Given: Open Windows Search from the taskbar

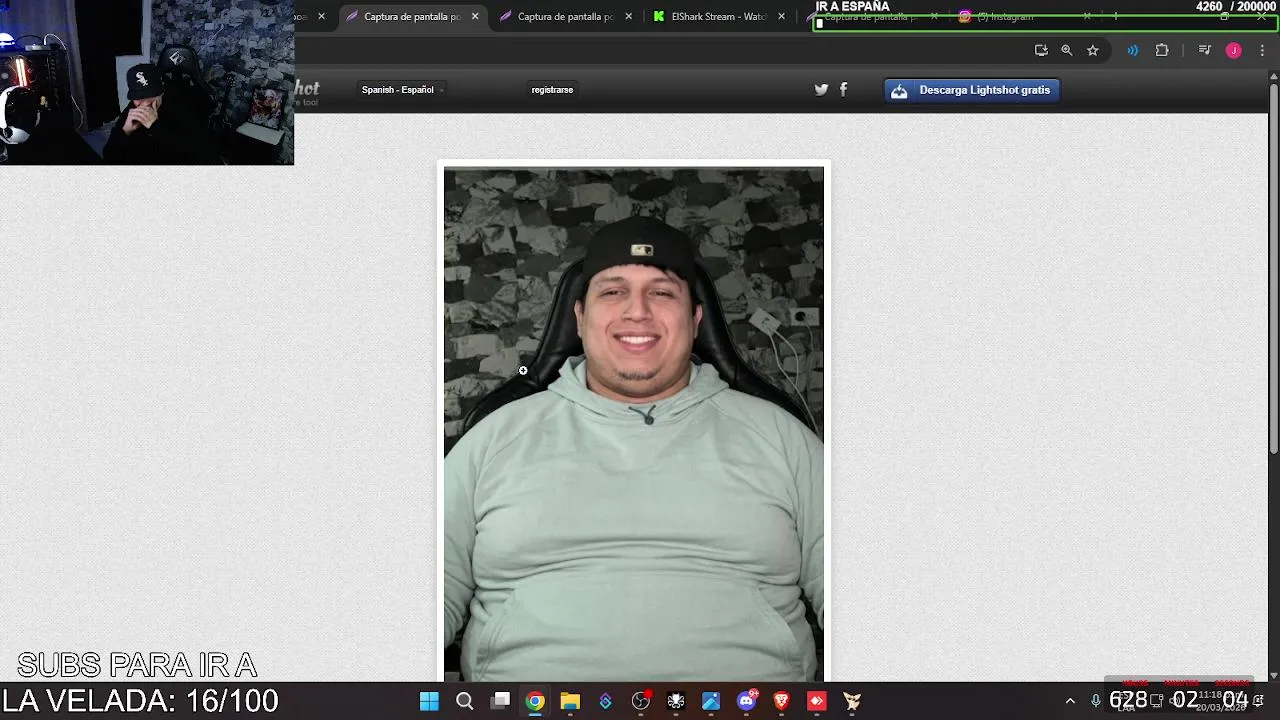Looking at the screenshot, I should tap(464, 701).
